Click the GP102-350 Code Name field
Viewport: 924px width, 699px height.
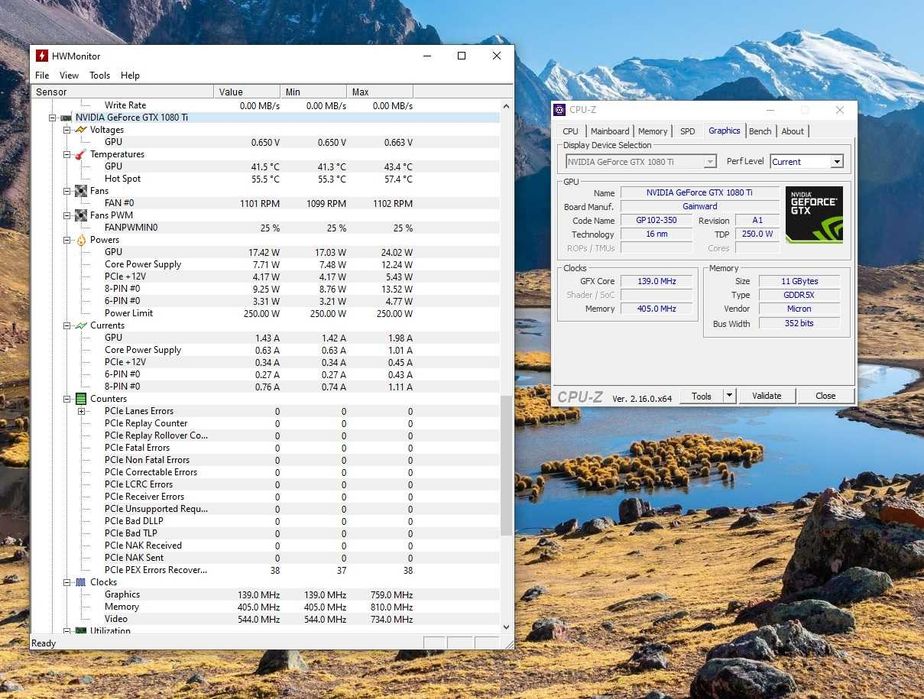click(656, 220)
